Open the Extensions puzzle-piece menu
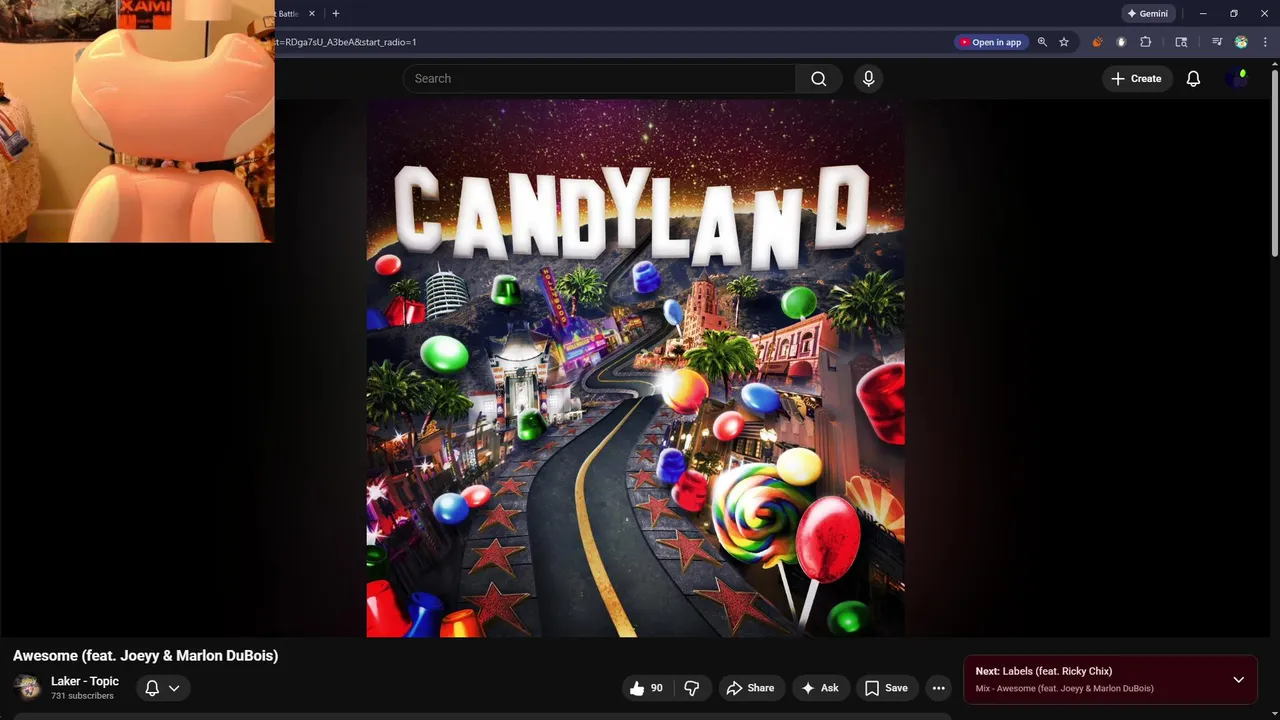This screenshot has height=720, width=1280. click(1146, 42)
